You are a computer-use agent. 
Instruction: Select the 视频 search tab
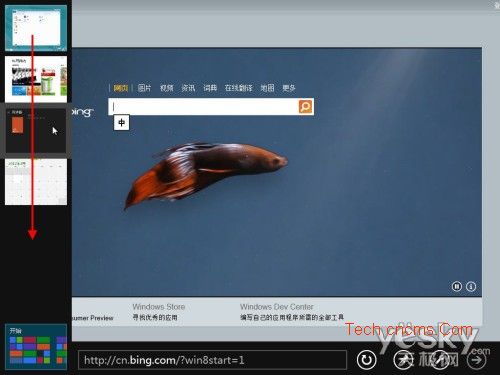(x=166, y=88)
